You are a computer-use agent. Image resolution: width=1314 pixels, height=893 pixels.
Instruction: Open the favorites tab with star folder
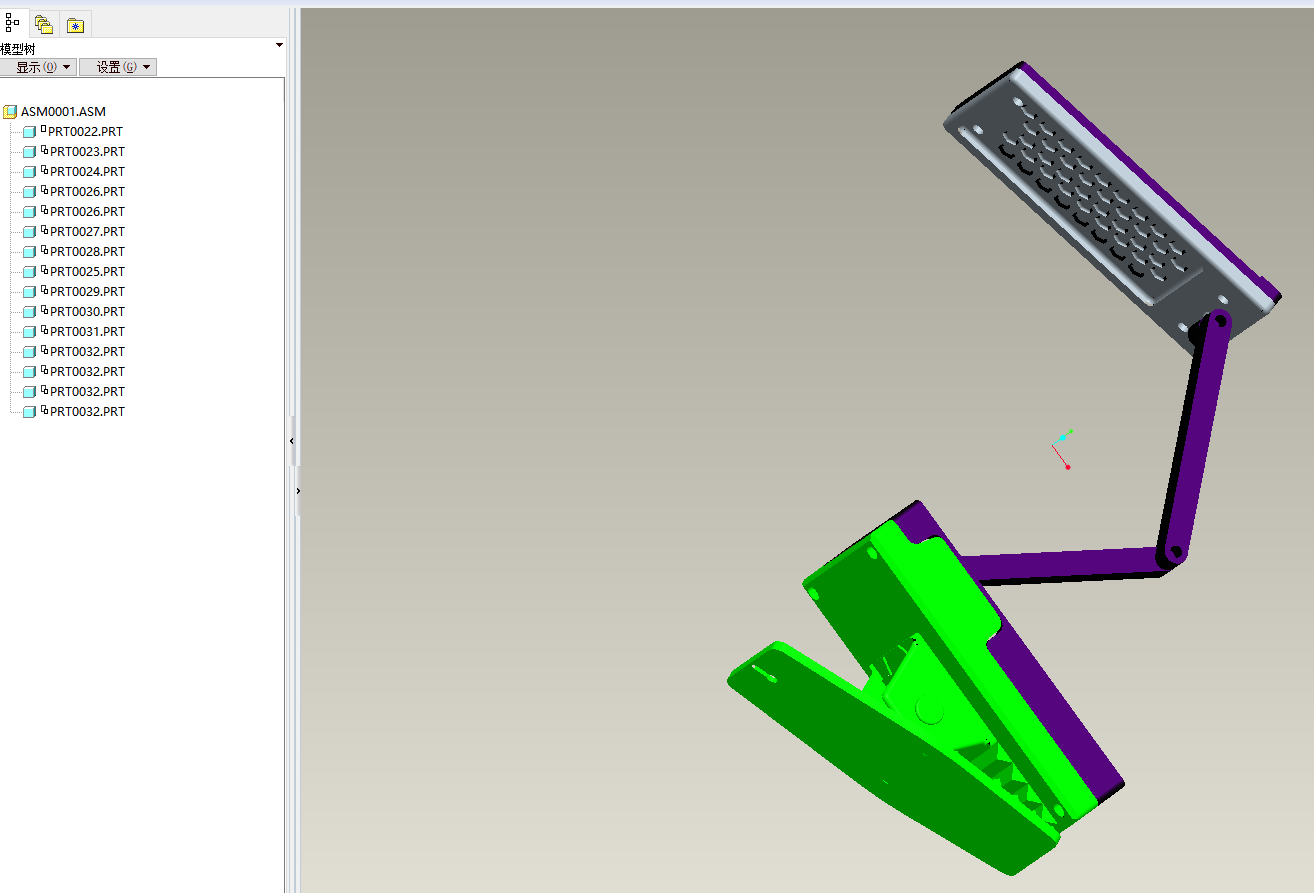(75, 25)
